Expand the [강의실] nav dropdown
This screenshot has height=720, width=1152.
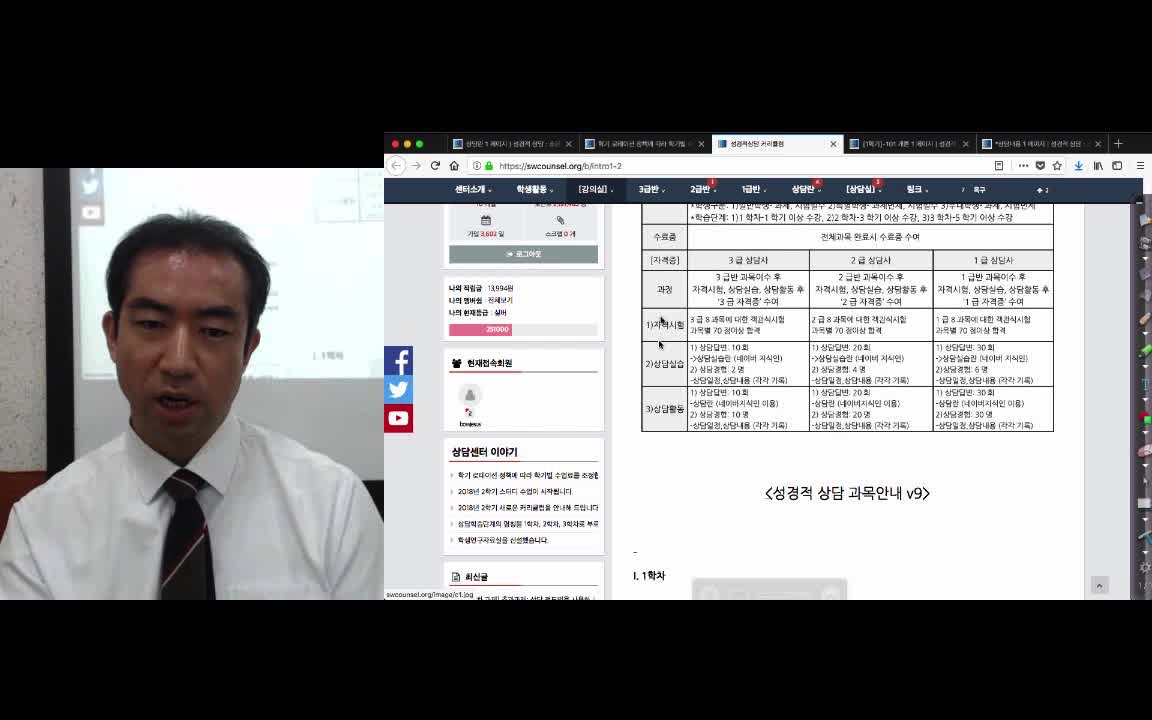click(595, 190)
